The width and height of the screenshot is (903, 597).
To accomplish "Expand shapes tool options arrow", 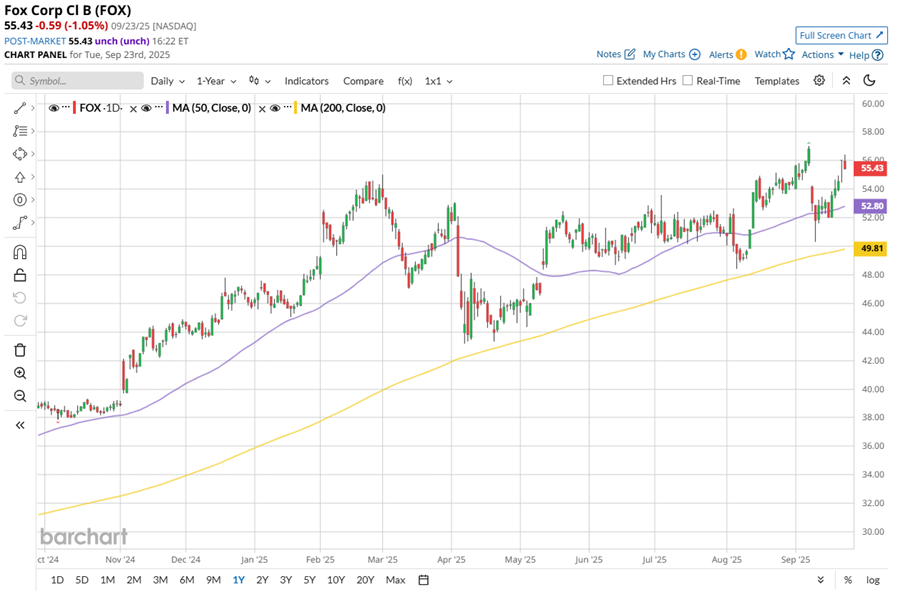I will click(33, 154).
